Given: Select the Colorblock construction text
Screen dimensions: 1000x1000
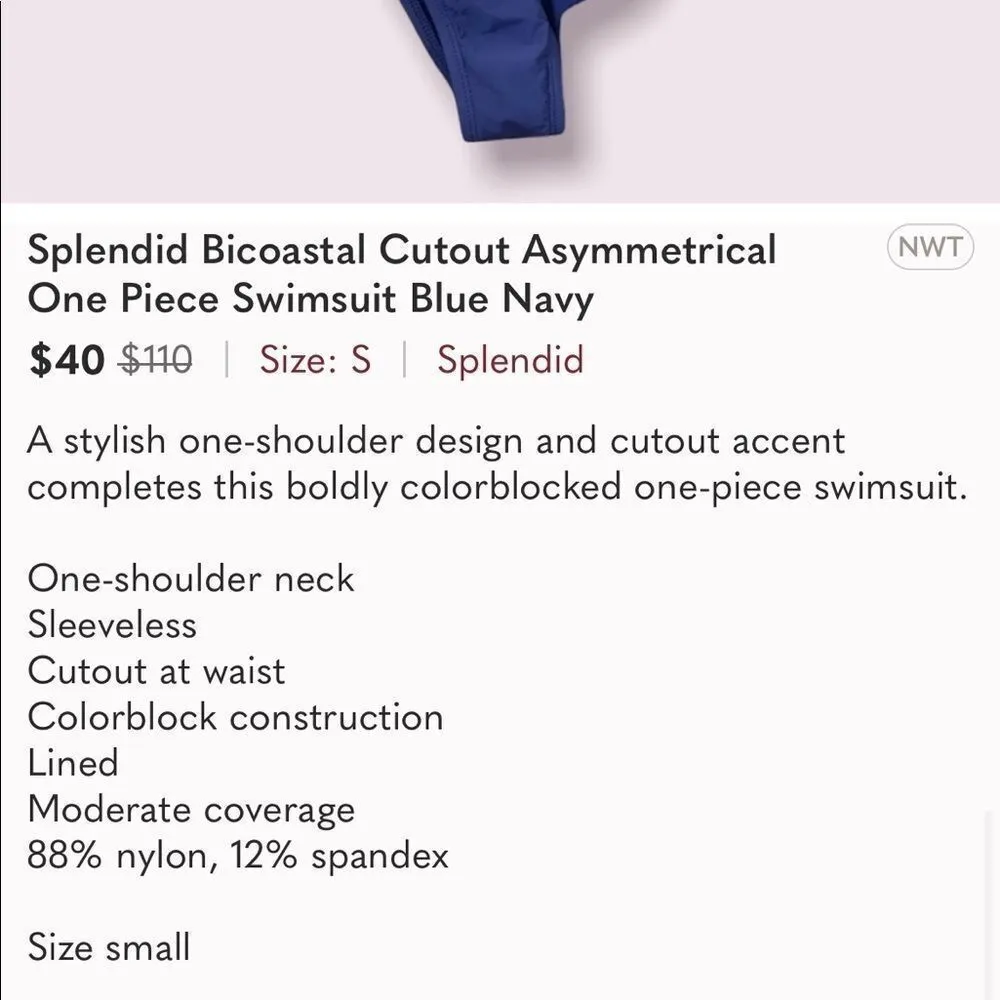Looking at the screenshot, I should coord(236,717).
